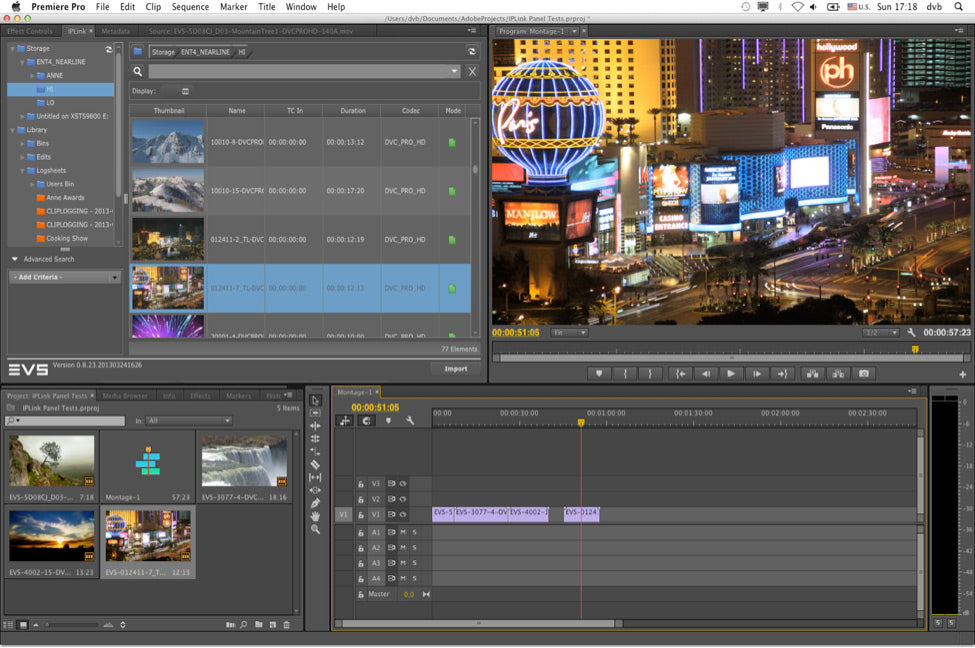Click the camera icon to export a frame
The width and height of the screenshot is (975, 648).
tap(862, 372)
